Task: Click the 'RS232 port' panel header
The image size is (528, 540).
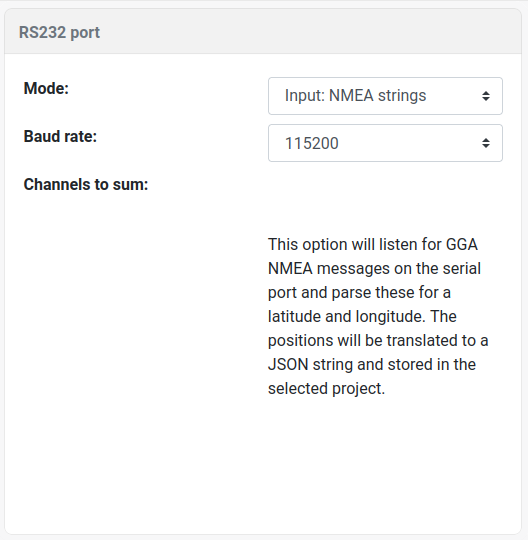Action: (263, 32)
